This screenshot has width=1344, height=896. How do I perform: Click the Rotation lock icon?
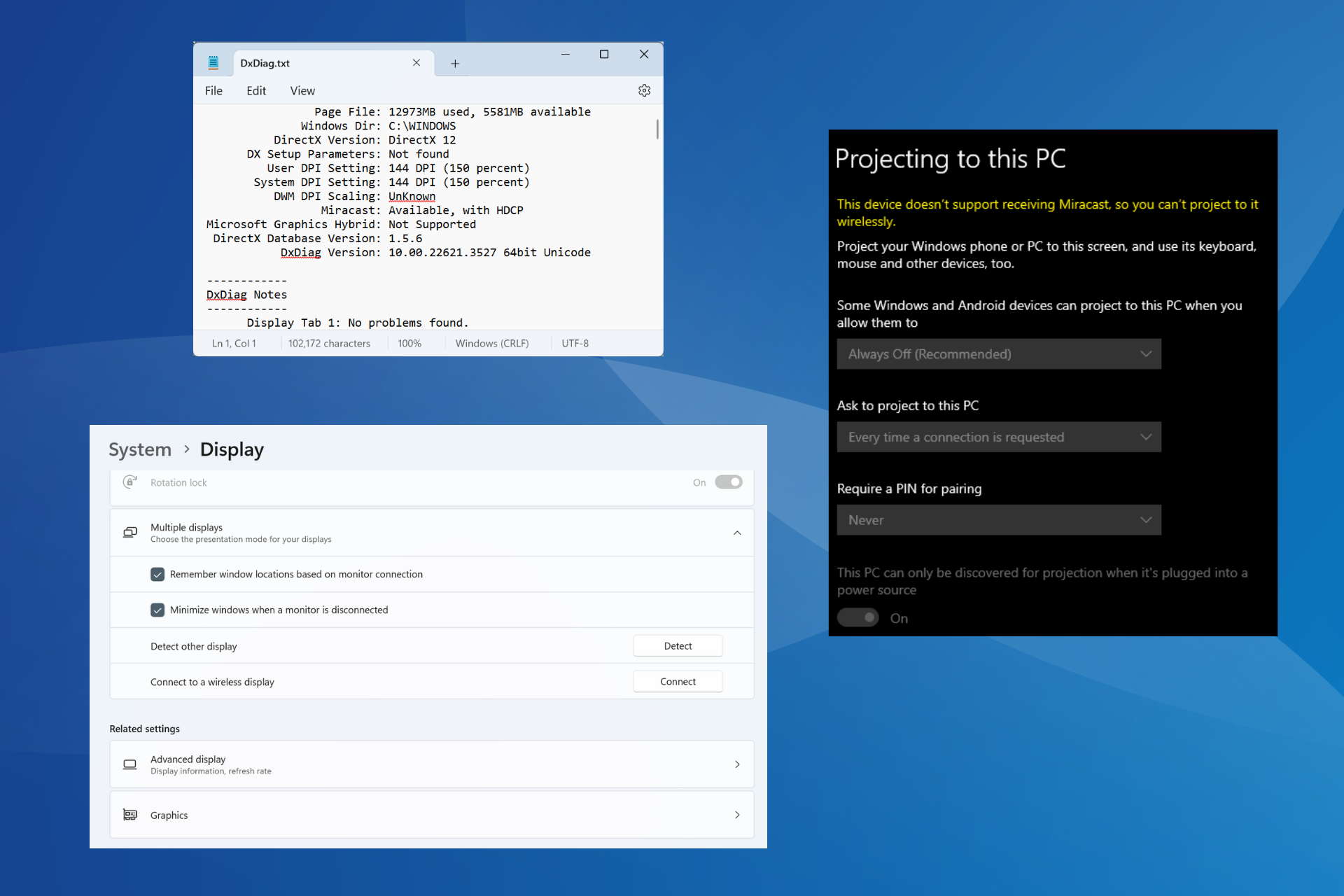click(130, 482)
